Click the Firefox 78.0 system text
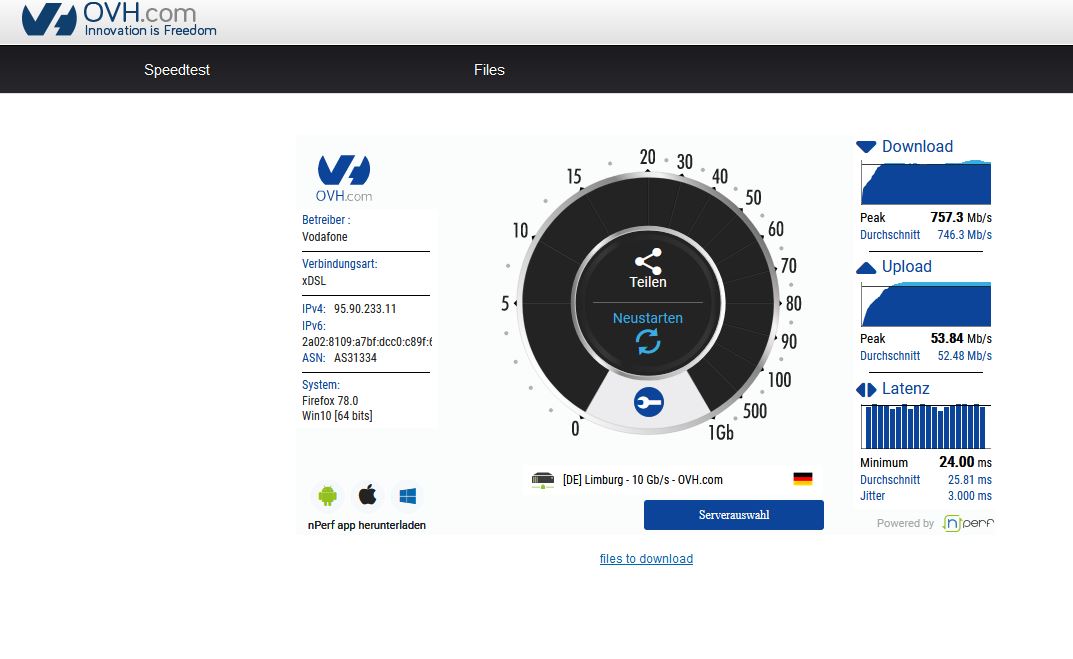Image resolution: width=1073 pixels, height=659 pixels. (x=330, y=400)
